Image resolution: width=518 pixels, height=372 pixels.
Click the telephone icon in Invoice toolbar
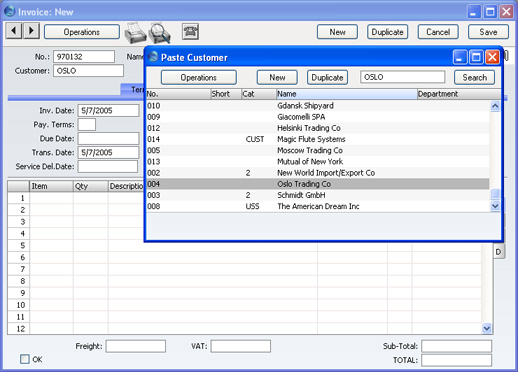(x=190, y=32)
